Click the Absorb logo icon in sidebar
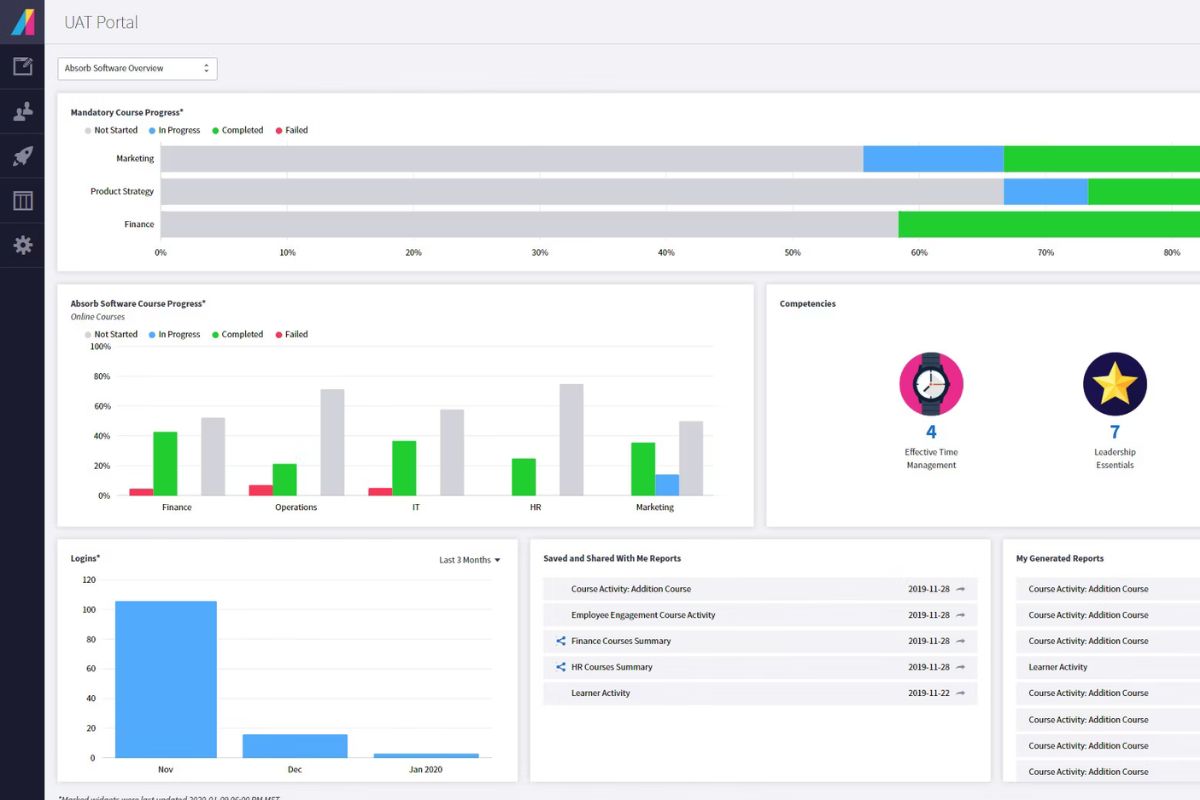The width and height of the screenshot is (1200, 800). (x=22, y=21)
